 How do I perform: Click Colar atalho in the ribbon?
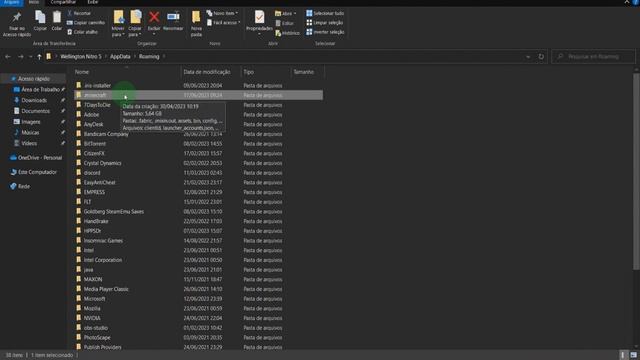(82, 32)
